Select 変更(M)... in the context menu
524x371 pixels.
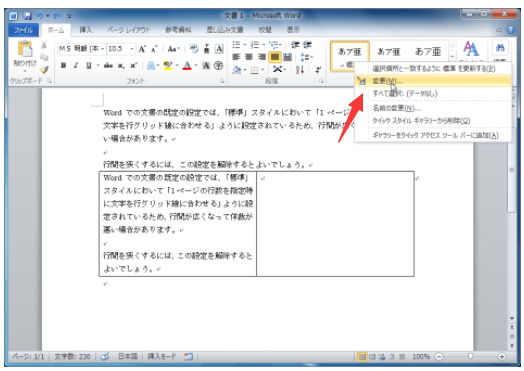point(433,81)
